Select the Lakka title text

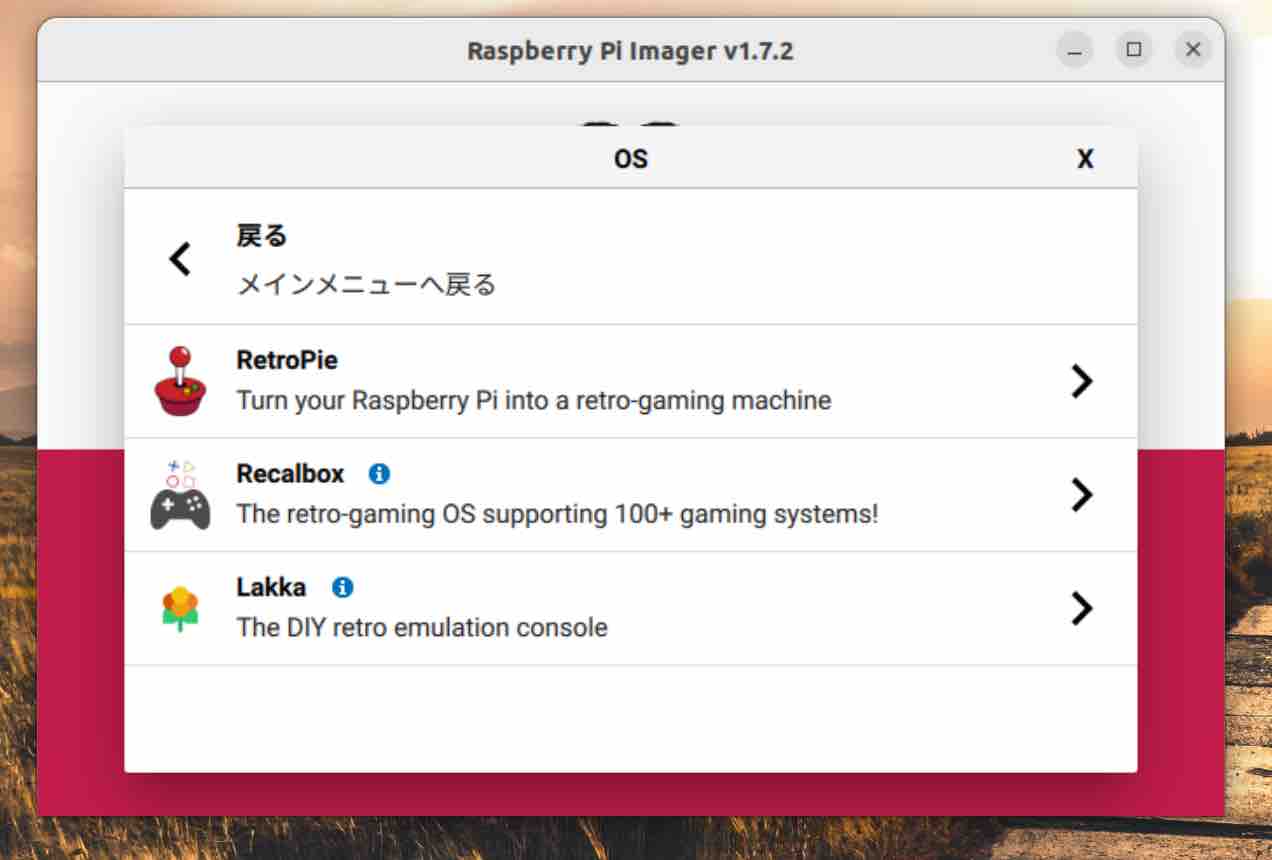271,587
